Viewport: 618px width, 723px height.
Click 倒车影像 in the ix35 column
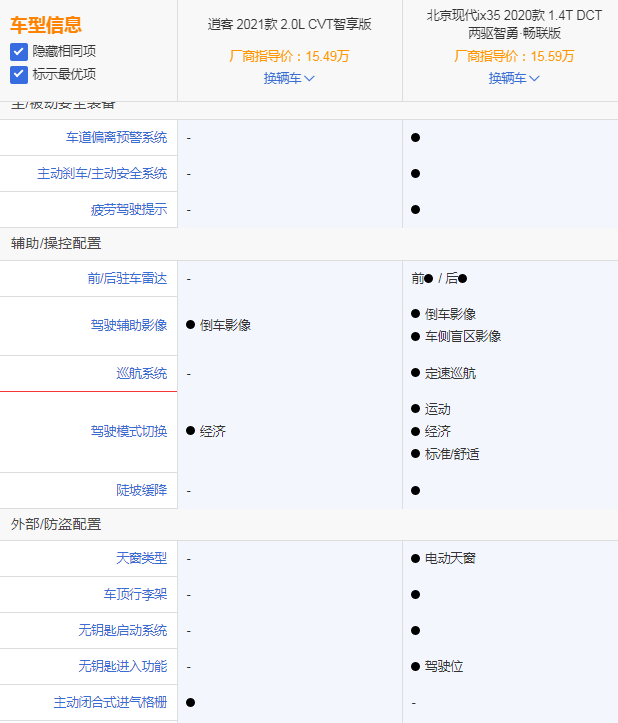click(450, 314)
